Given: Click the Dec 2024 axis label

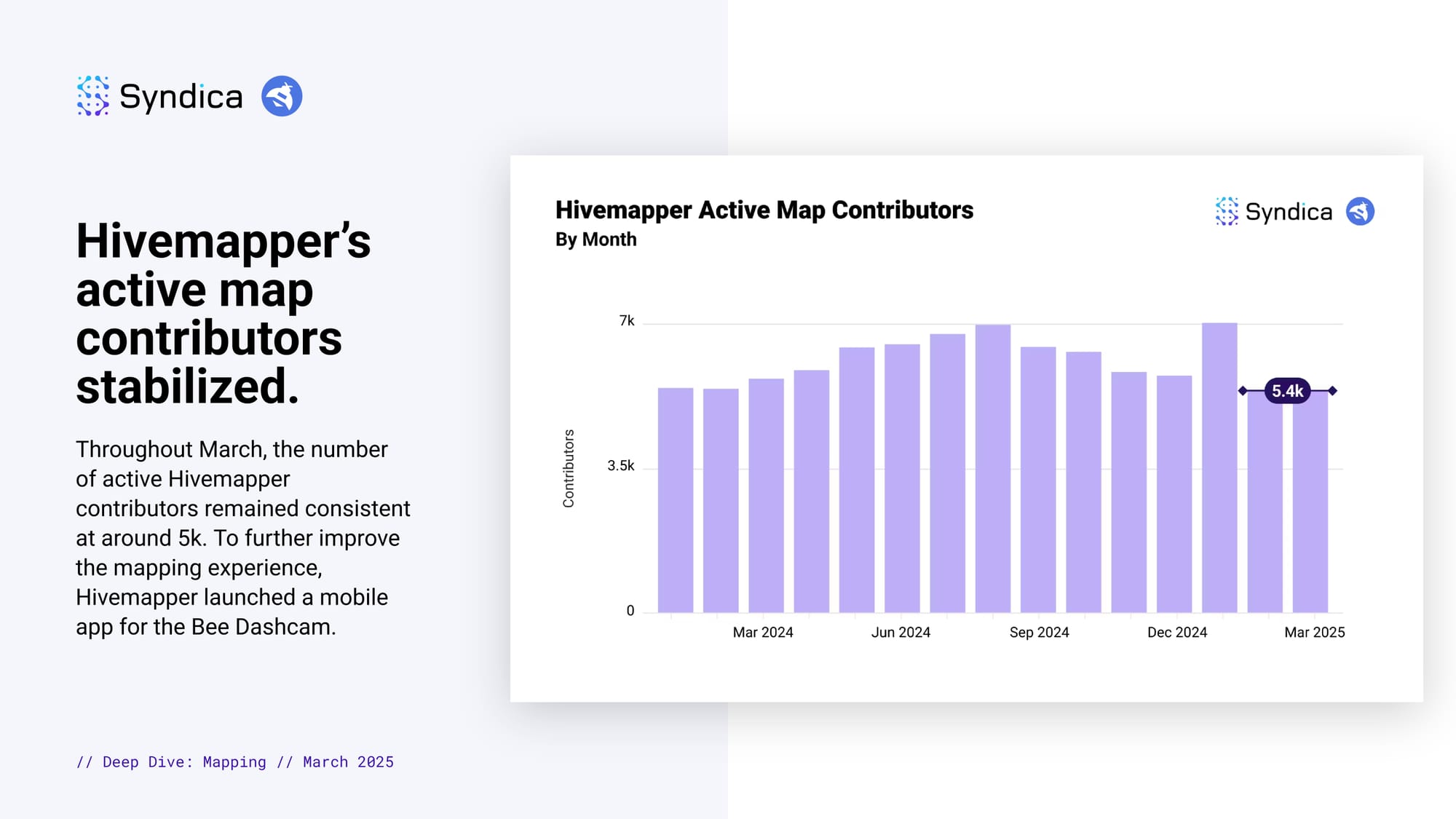Looking at the screenshot, I should [x=1176, y=633].
